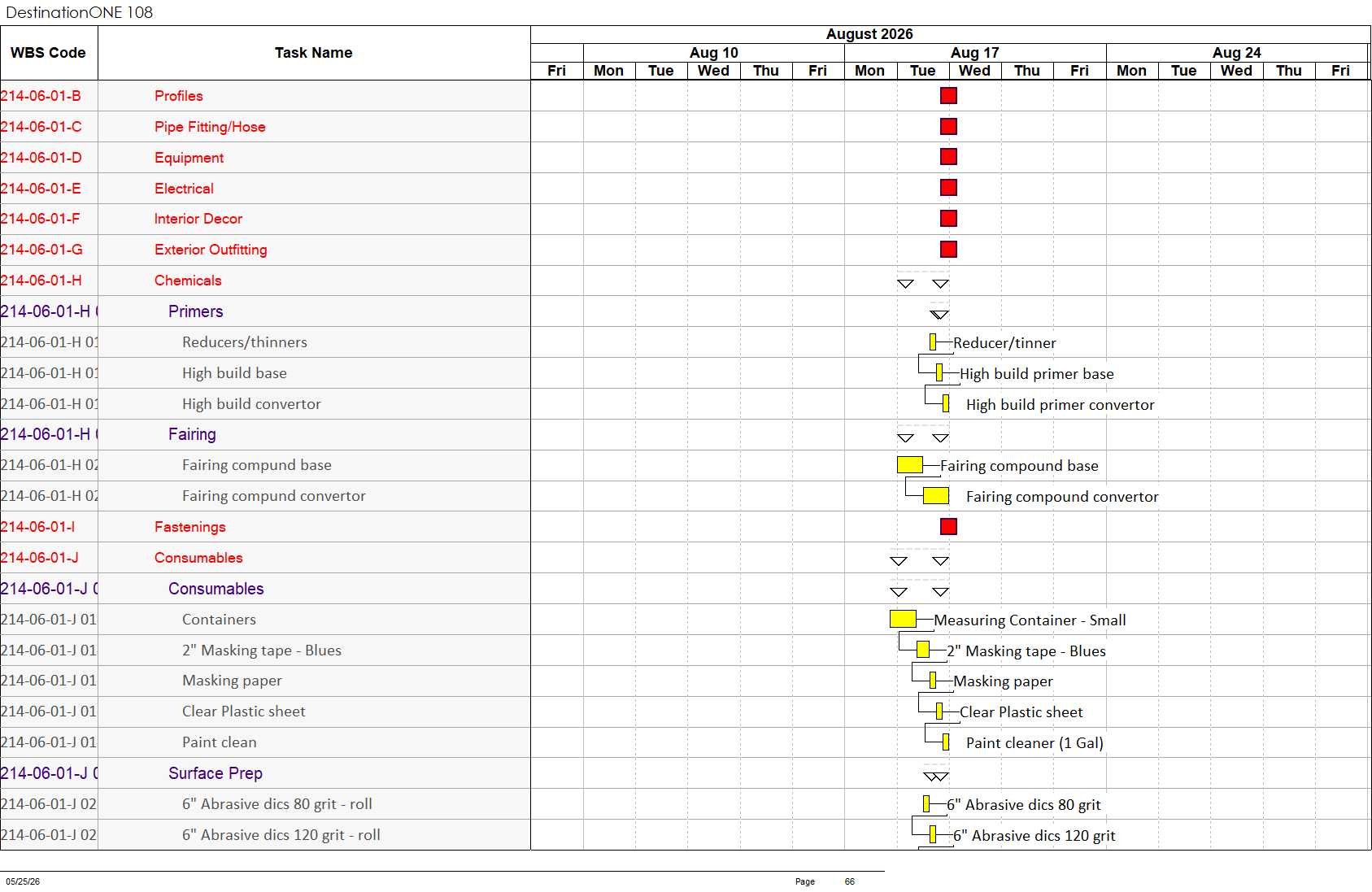Select the Aug 17 week header
1372x892 pixels.
point(975,53)
